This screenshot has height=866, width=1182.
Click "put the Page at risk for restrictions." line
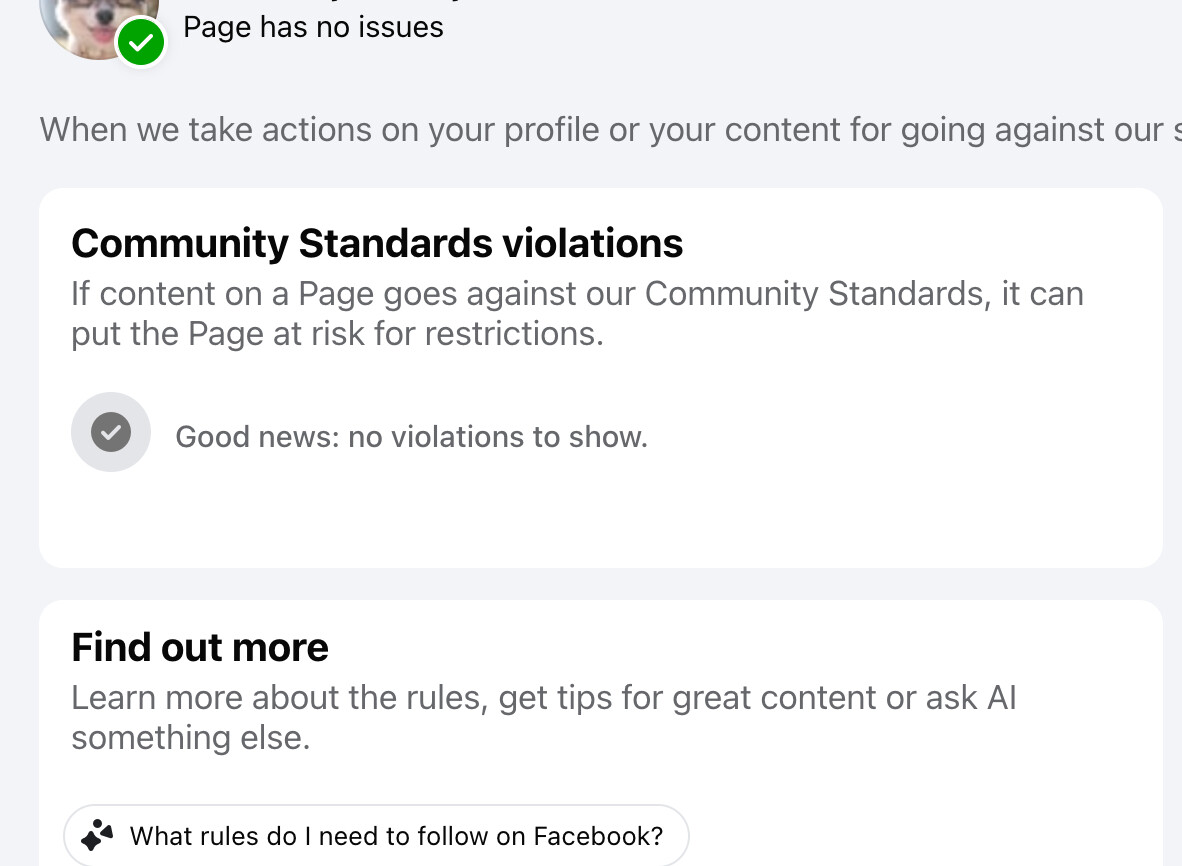coord(338,333)
